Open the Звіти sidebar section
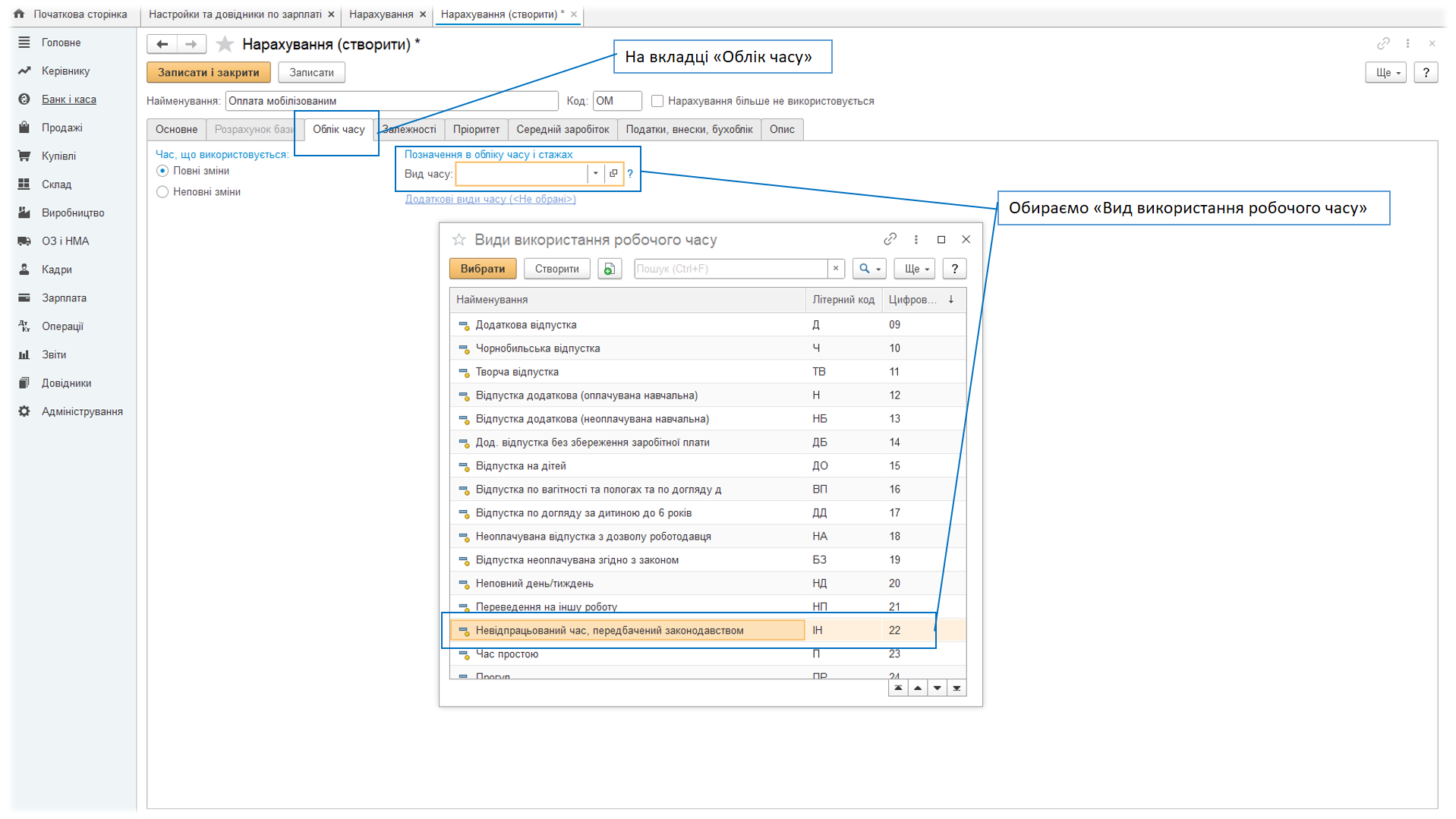This screenshot has height=819, width=1456. (x=54, y=354)
